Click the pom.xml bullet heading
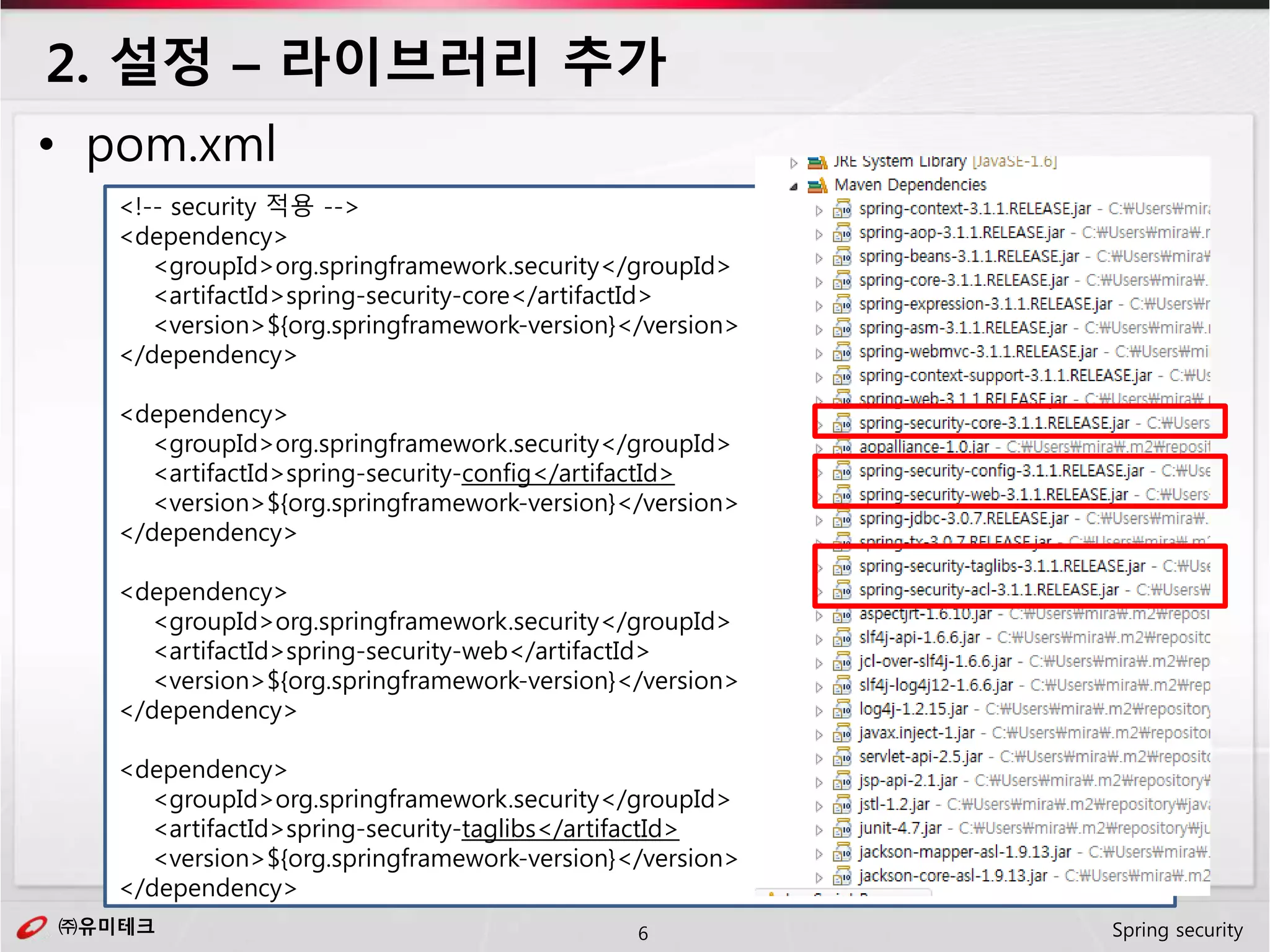The width and height of the screenshot is (1270, 952). 180,144
